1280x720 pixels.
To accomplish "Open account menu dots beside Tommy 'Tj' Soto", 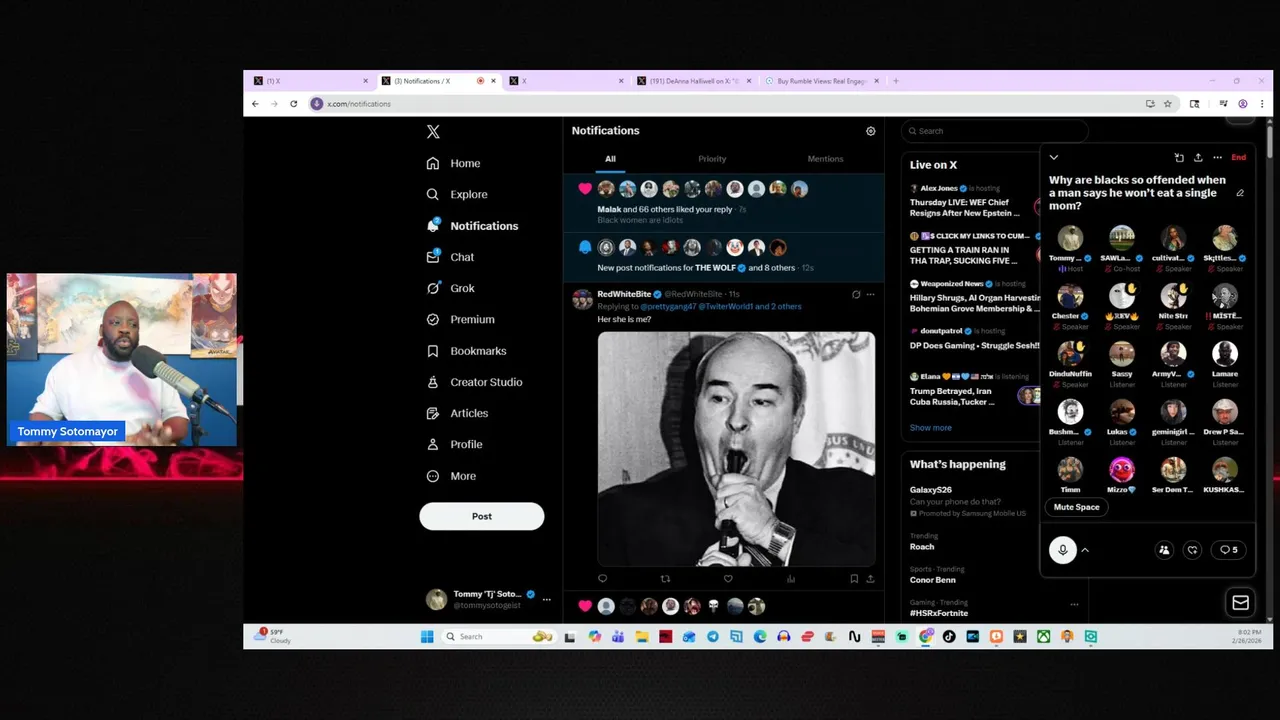I will click(x=546, y=599).
